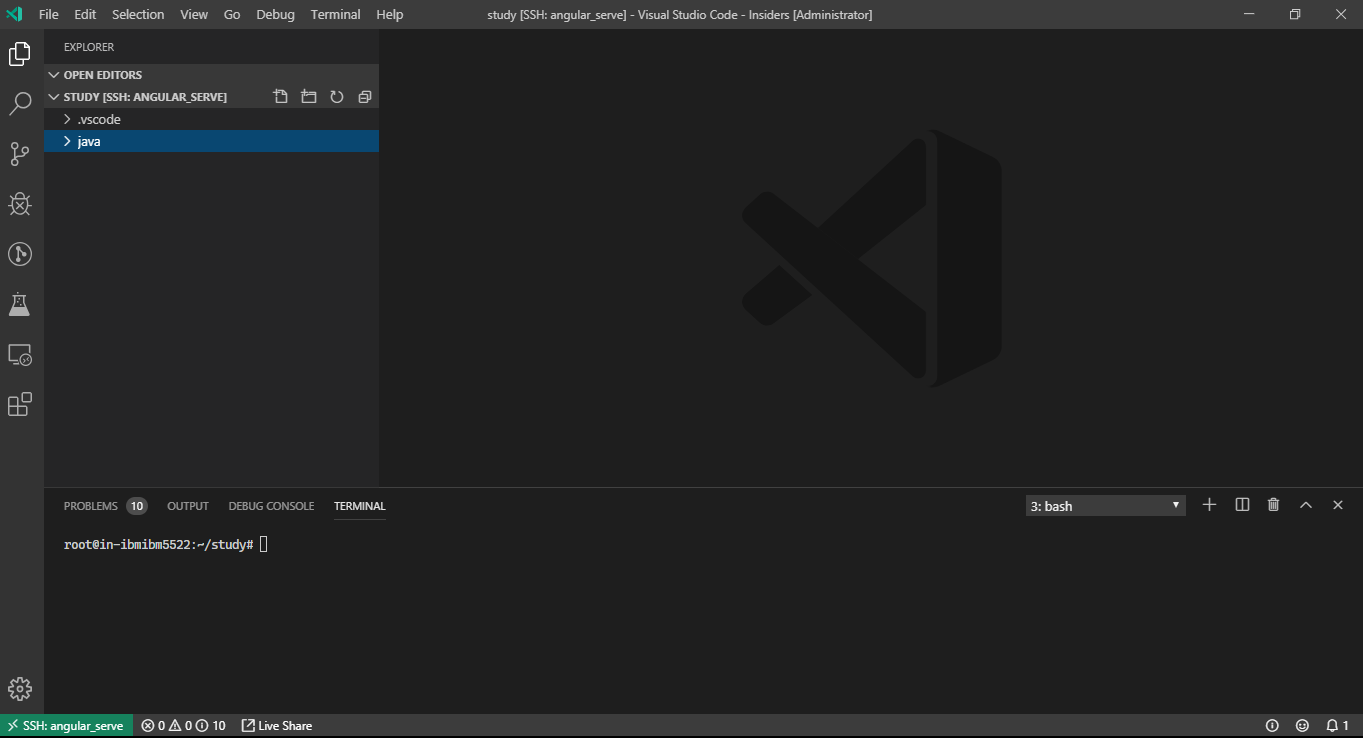
Task: Open the Extensions view
Action: pyautogui.click(x=20, y=404)
